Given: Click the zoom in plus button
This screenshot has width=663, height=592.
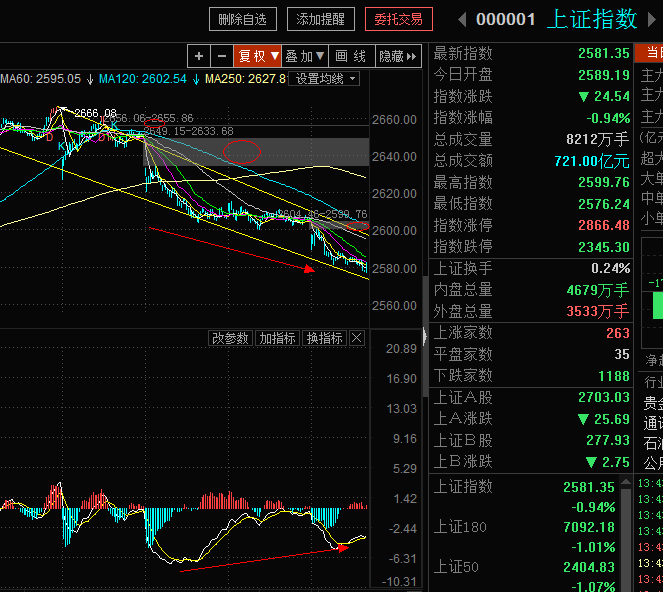Looking at the screenshot, I should click(x=199, y=57).
